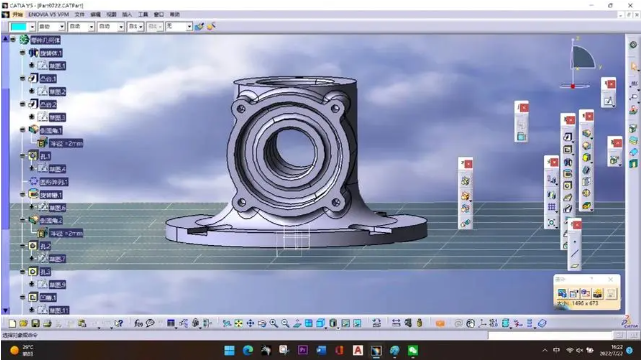Expand the 草图.1 sketch node
Viewport: 641px width, 361px height.
(31, 65)
